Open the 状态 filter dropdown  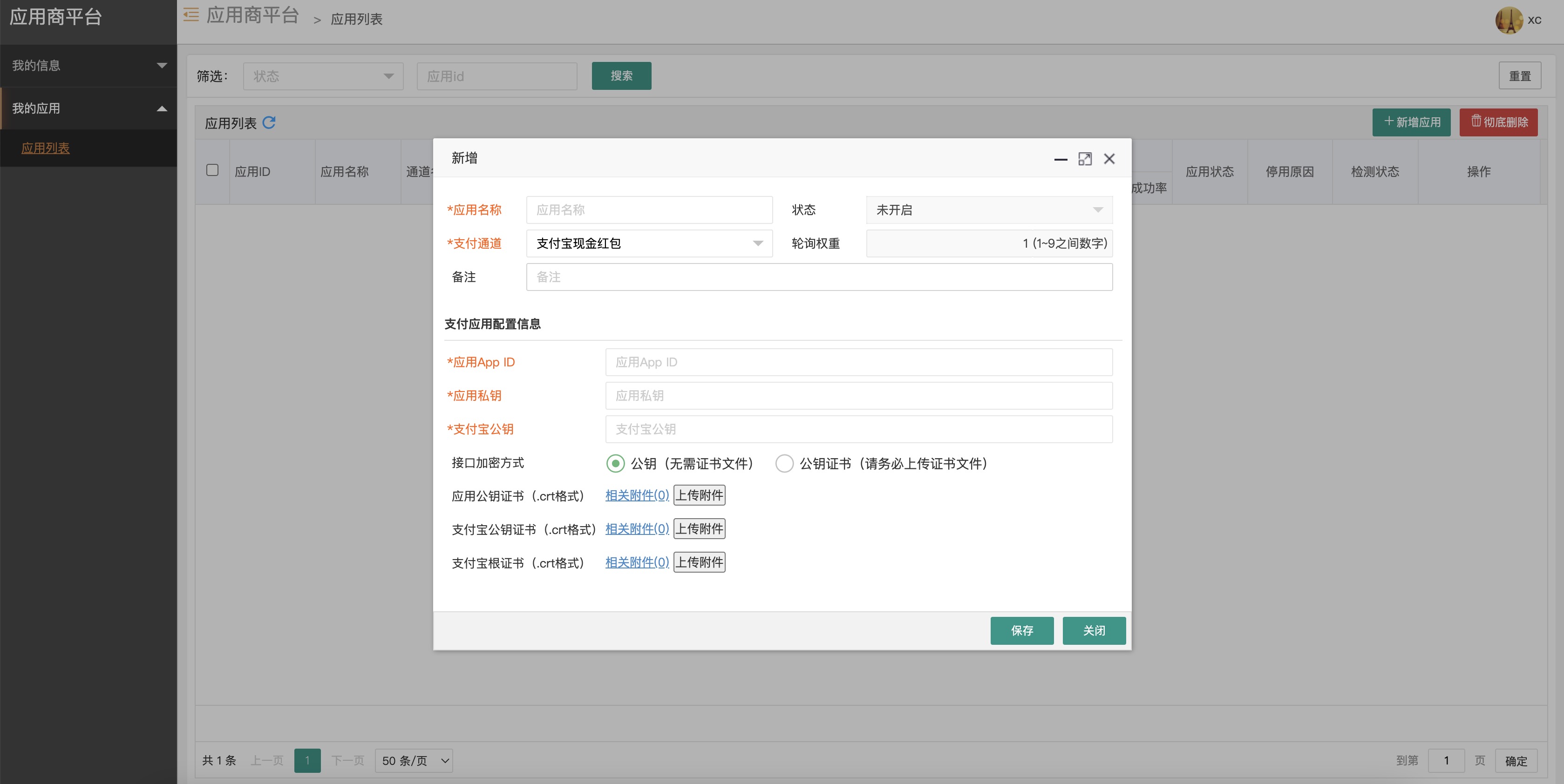tap(323, 76)
